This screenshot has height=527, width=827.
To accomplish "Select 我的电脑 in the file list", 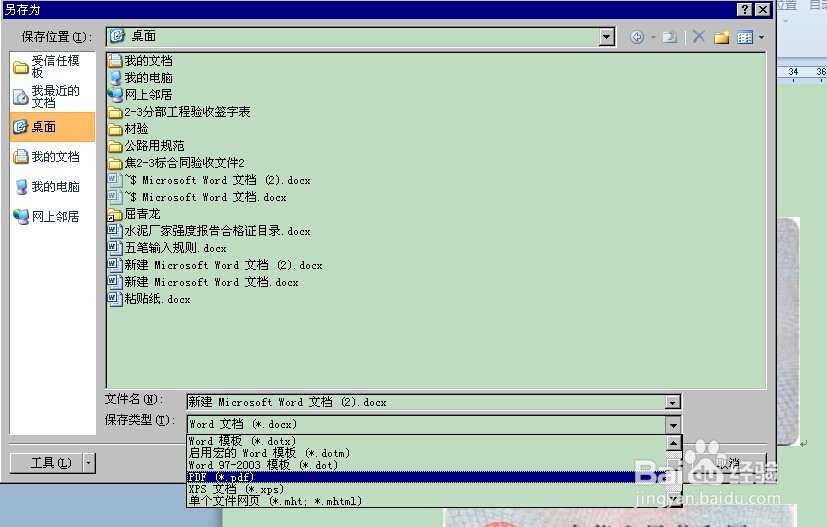I will pyautogui.click(x=141, y=78).
